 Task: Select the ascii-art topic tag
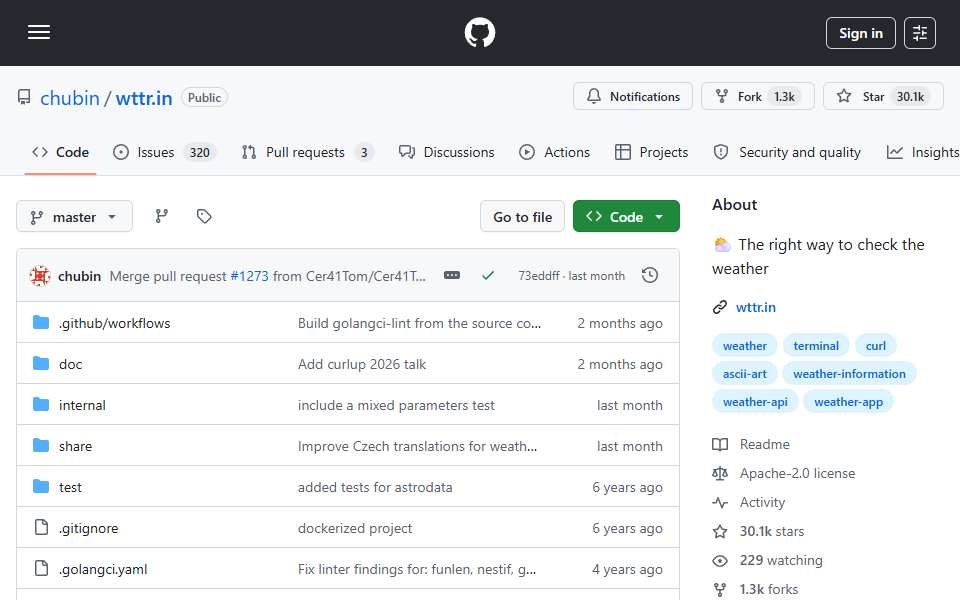click(x=744, y=374)
